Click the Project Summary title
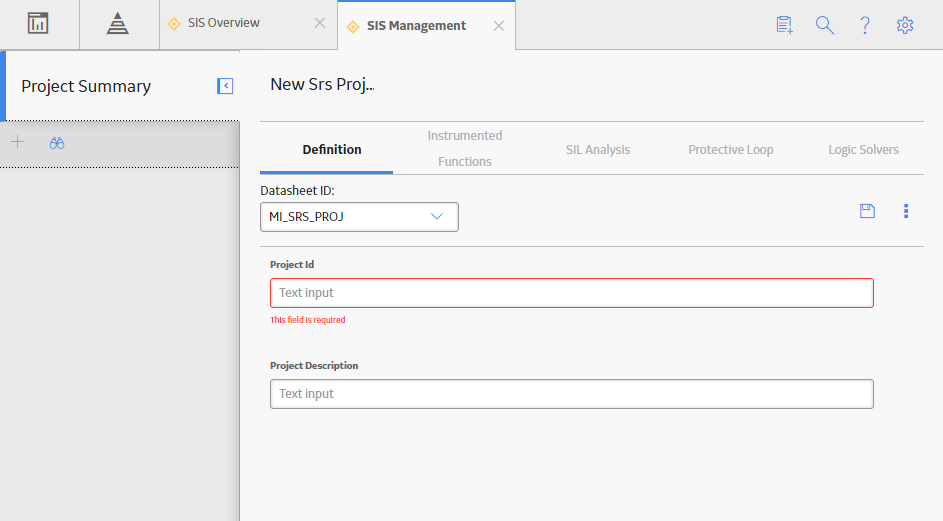Image resolution: width=943 pixels, height=521 pixels. pos(86,86)
